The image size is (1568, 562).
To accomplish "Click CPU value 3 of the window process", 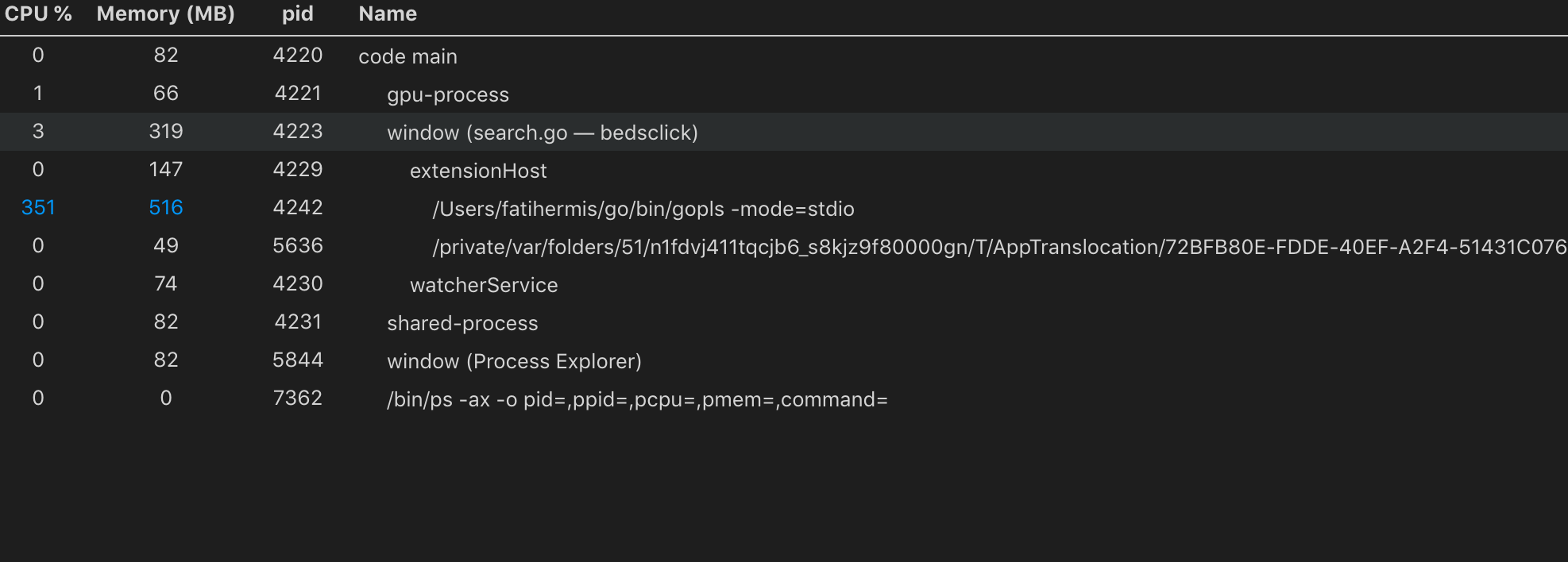I will [x=38, y=133].
